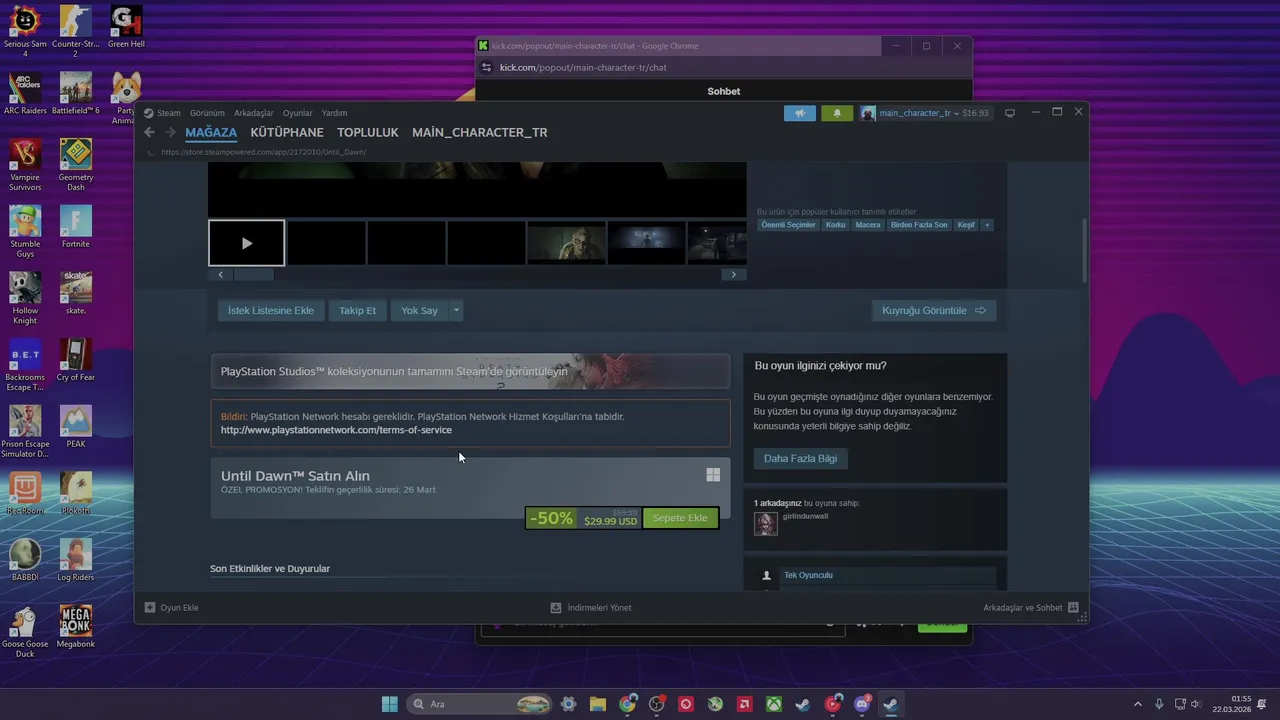This screenshot has width=1280, height=720.
Task: Open the Yardım menu
Action: pos(334,113)
